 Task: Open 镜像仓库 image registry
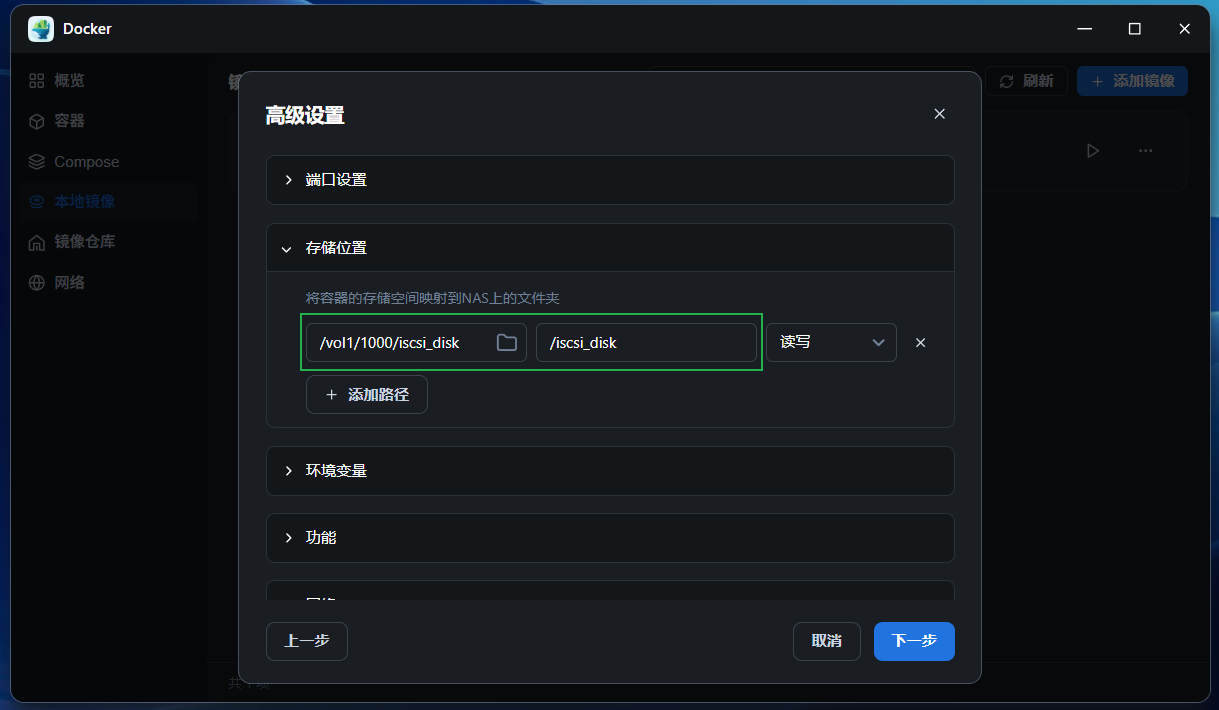point(84,242)
